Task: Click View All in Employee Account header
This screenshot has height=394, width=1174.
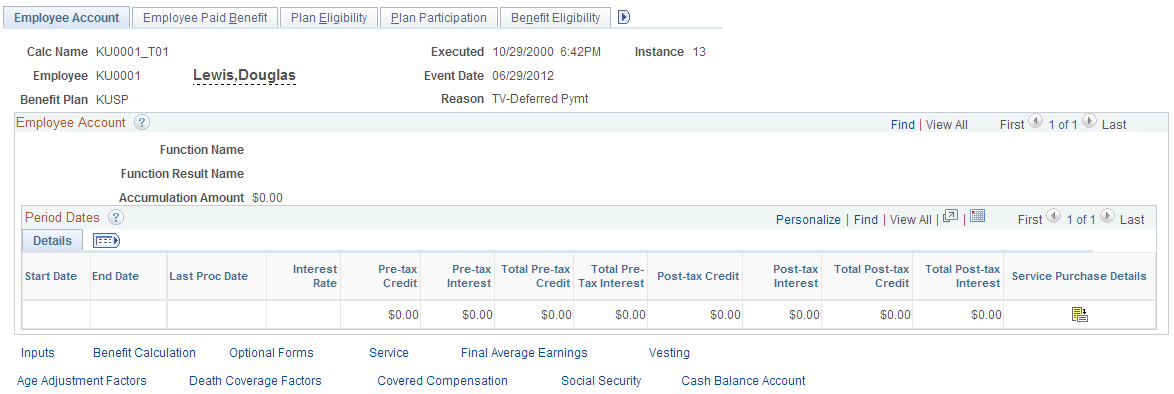Action: 946,125
